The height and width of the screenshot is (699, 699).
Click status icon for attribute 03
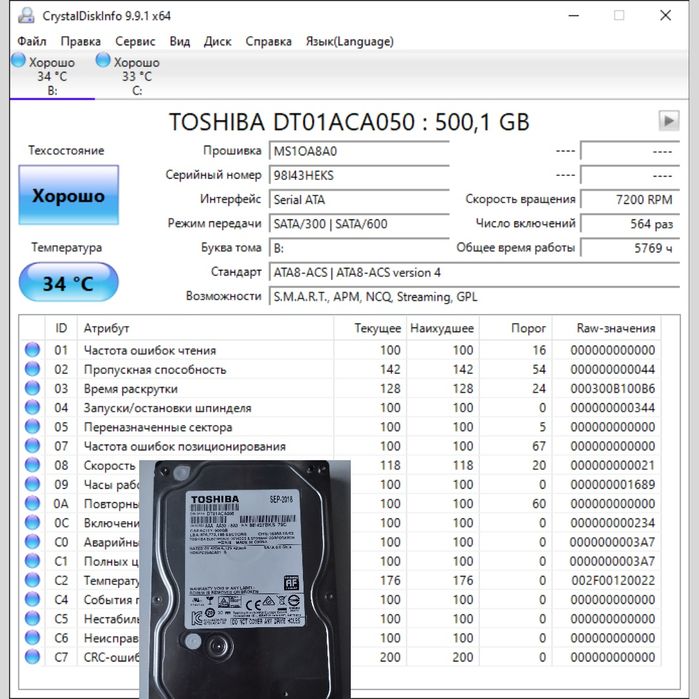pos(32,388)
